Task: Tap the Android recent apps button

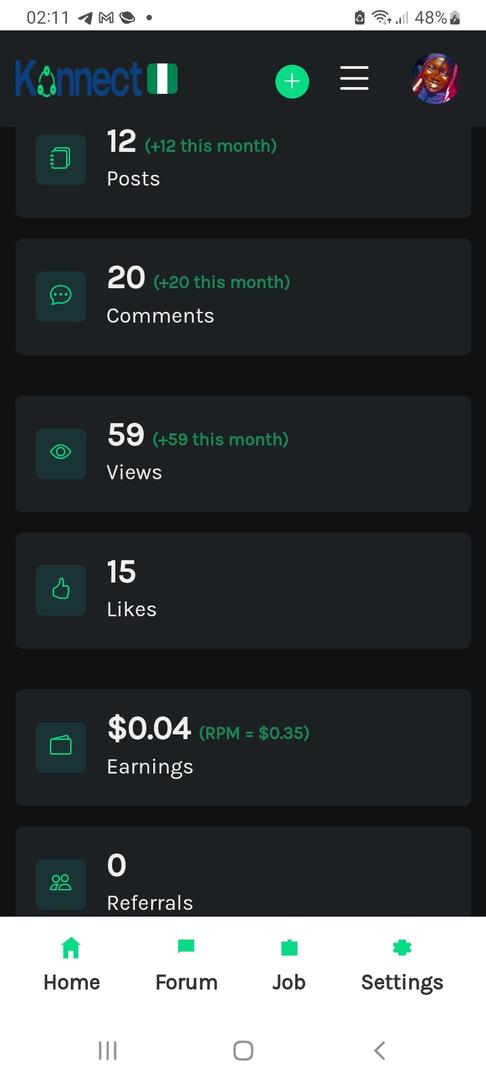Action: [x=107, y=1050]
